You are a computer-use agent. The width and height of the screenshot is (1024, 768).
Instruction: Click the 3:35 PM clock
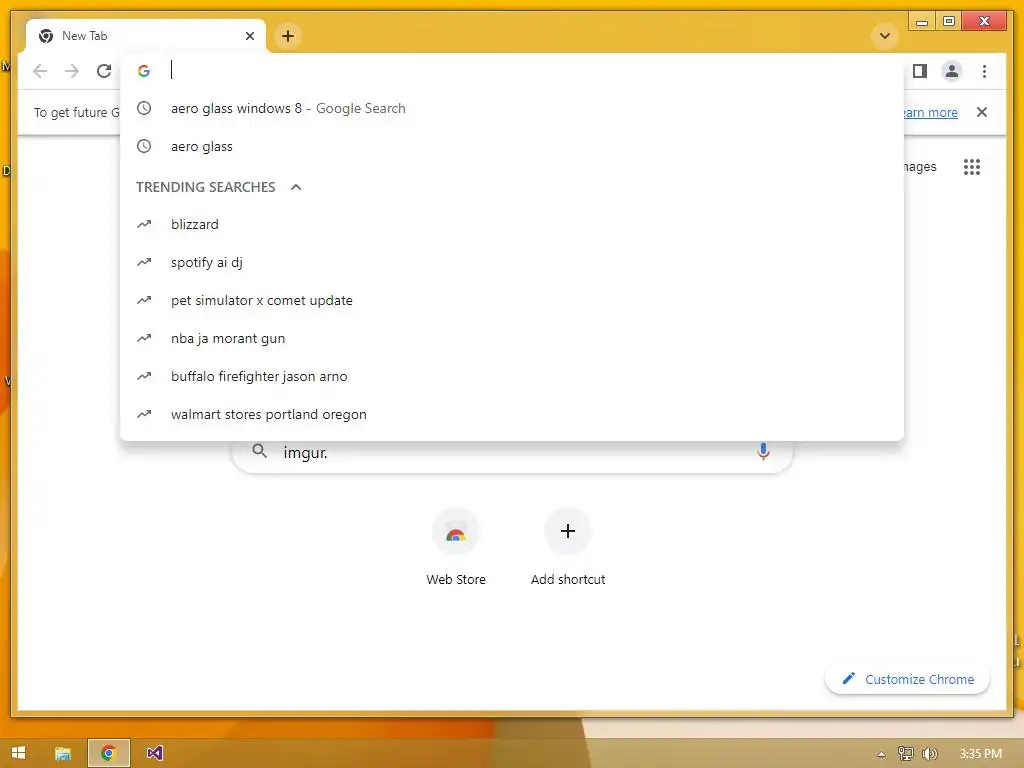980,754
